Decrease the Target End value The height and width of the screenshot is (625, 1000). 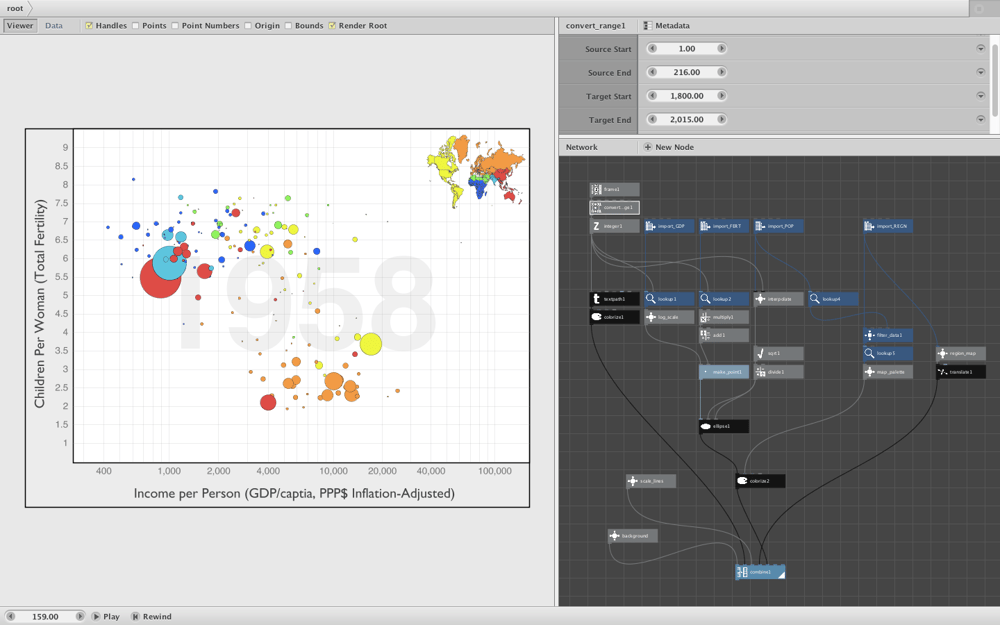coord(652,119)
